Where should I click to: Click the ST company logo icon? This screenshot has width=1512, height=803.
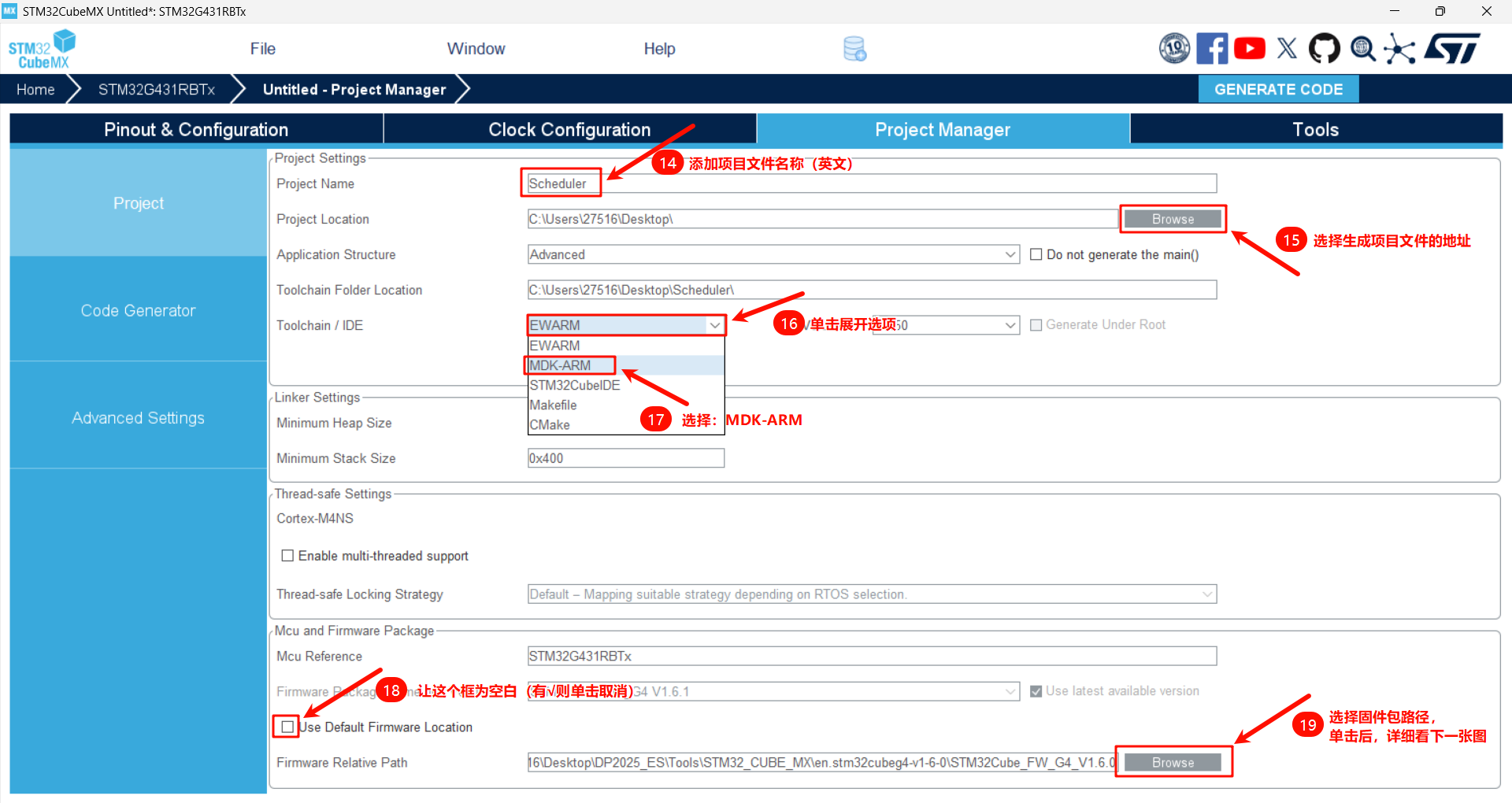tap(1452, 49)
